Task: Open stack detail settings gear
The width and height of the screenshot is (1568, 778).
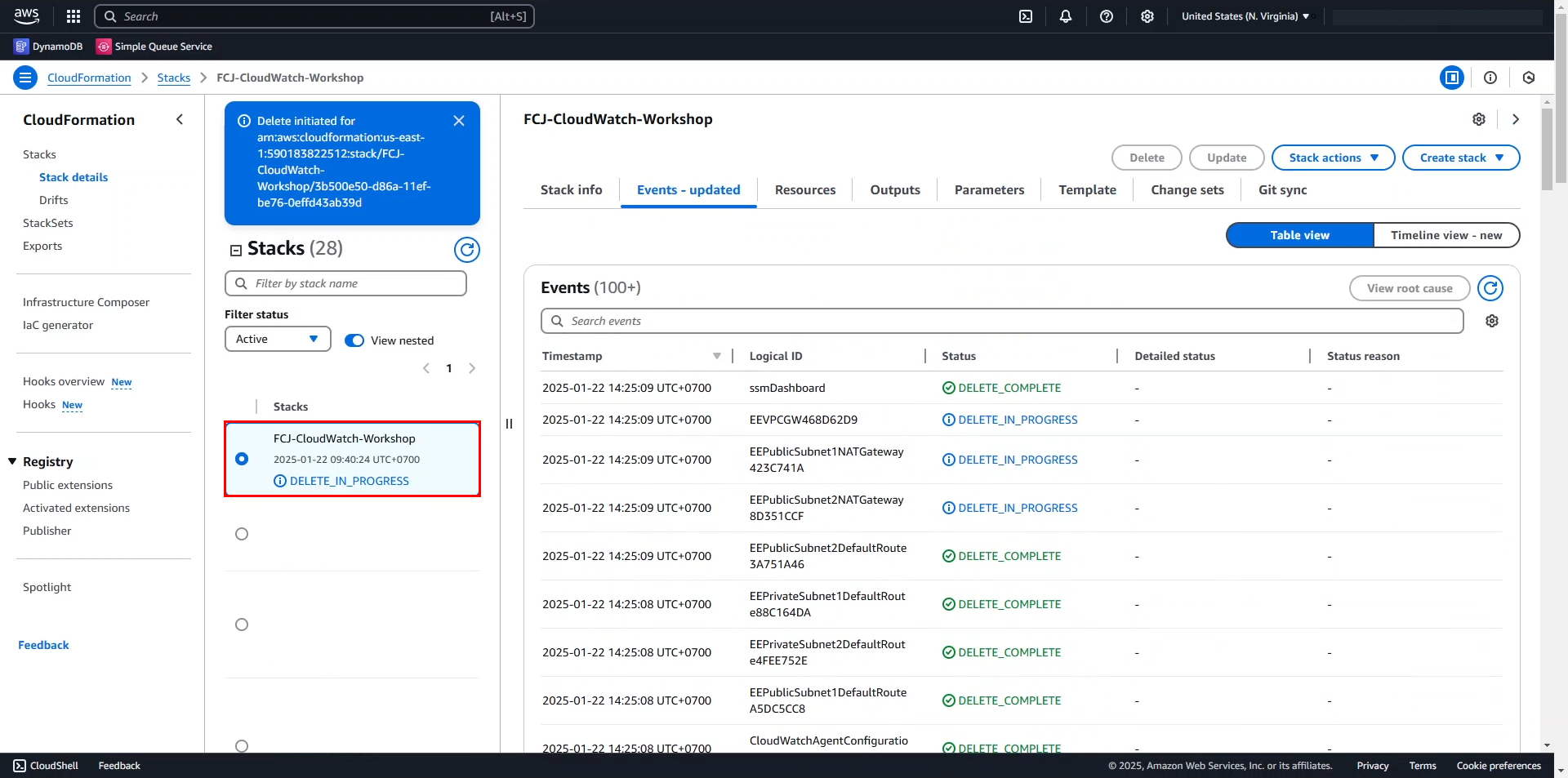Action: click(1479, 119)
